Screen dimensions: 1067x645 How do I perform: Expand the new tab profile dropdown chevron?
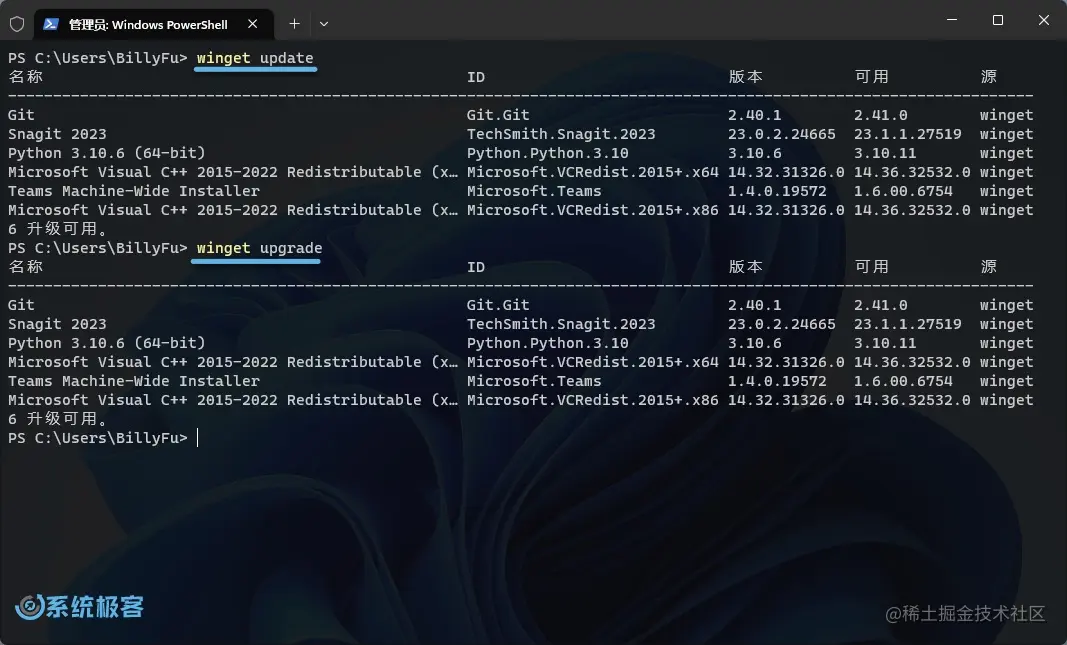point(324,24)
